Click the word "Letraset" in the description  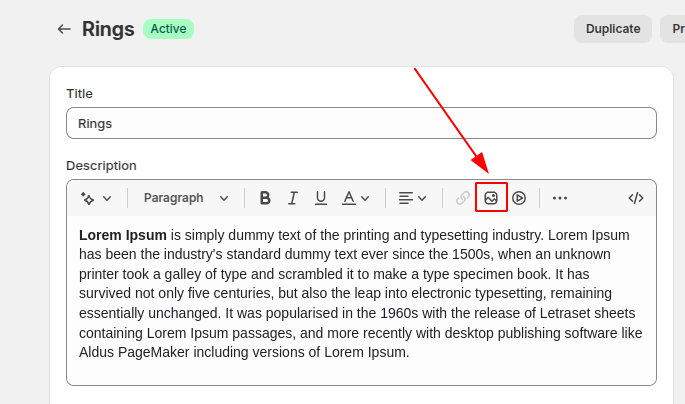click(566, 313)
